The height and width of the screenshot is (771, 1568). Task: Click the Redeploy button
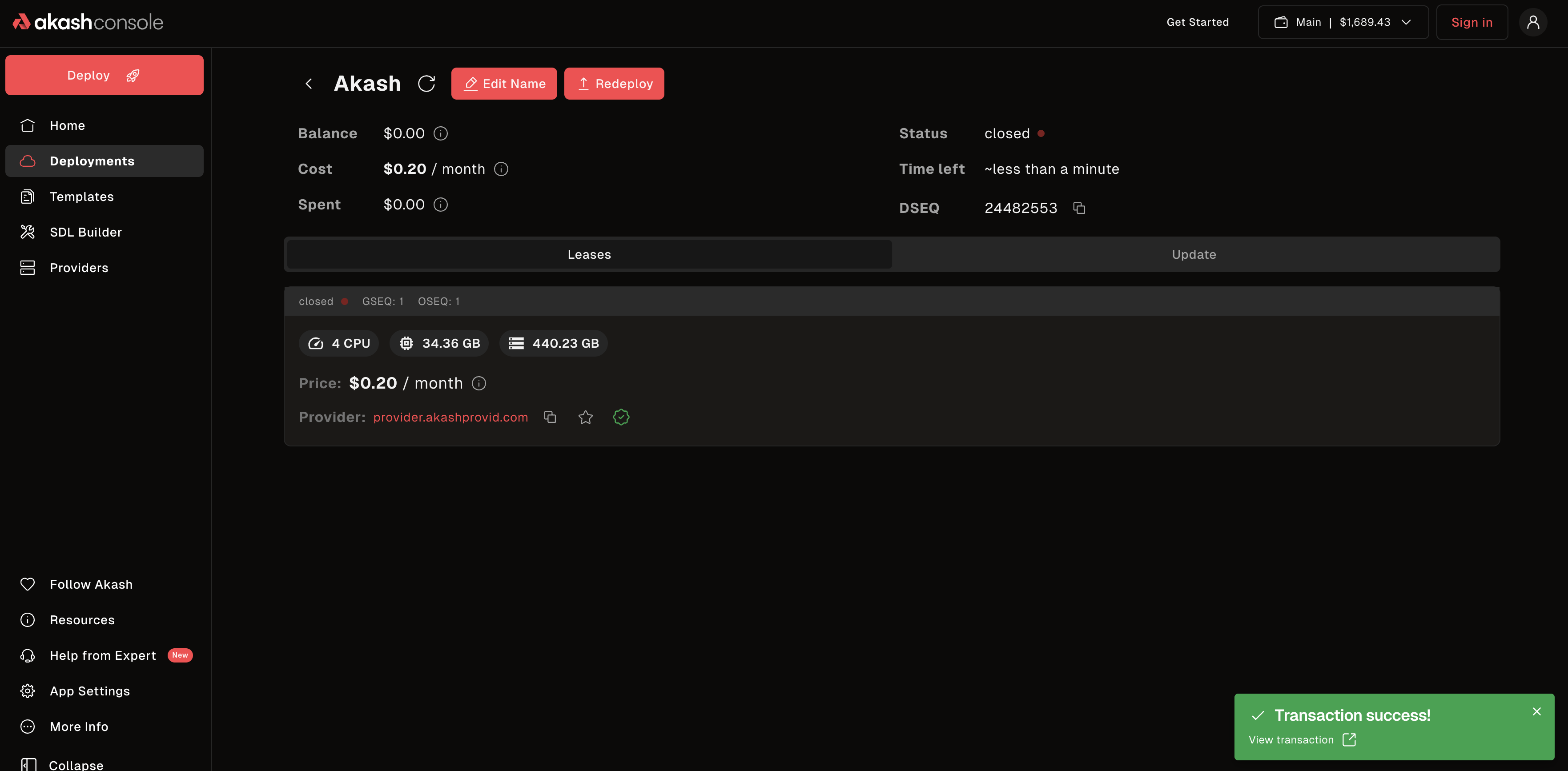tap(614, 83)
